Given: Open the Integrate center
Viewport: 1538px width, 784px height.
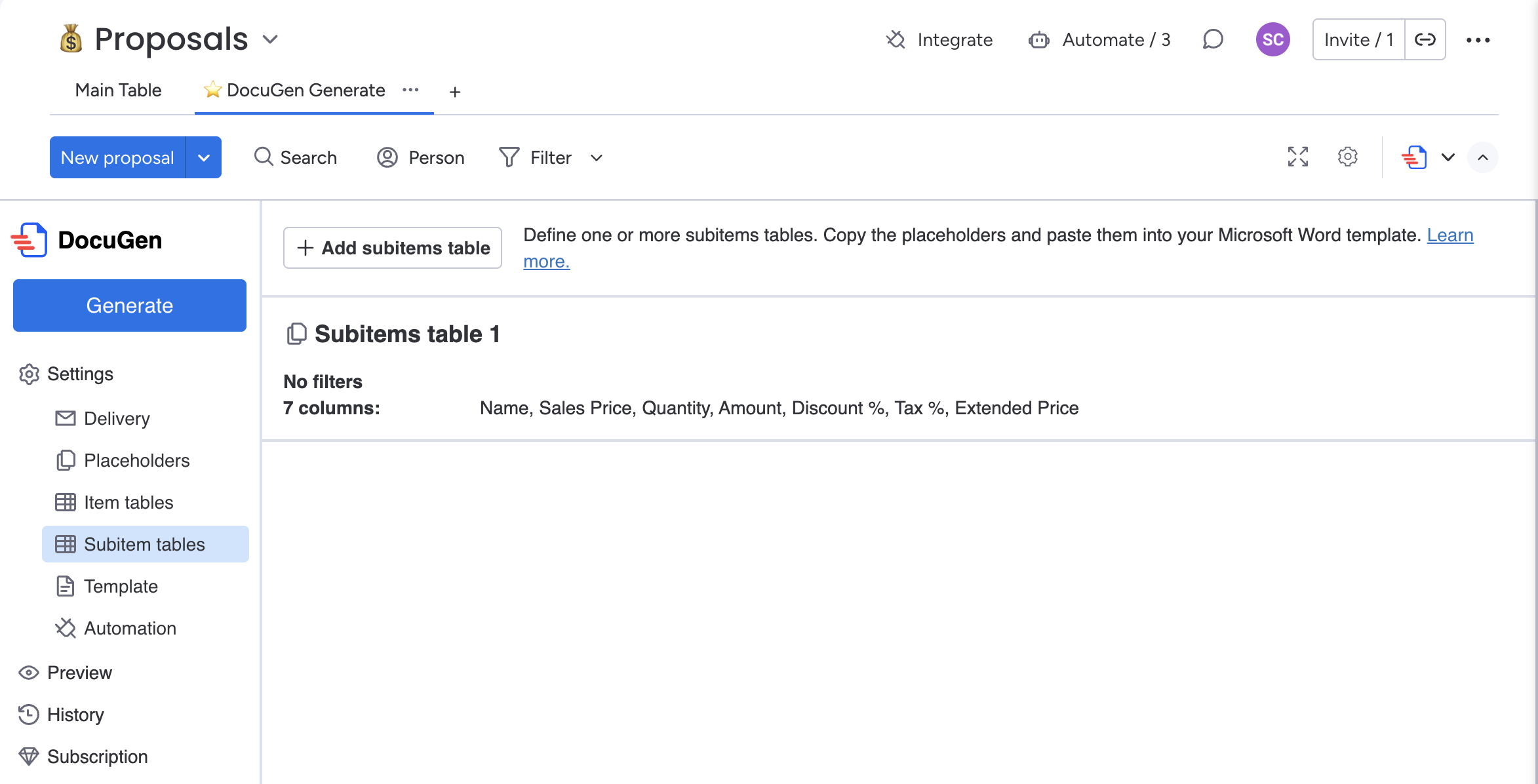Looking at the screenshot, I should [939, 40].
